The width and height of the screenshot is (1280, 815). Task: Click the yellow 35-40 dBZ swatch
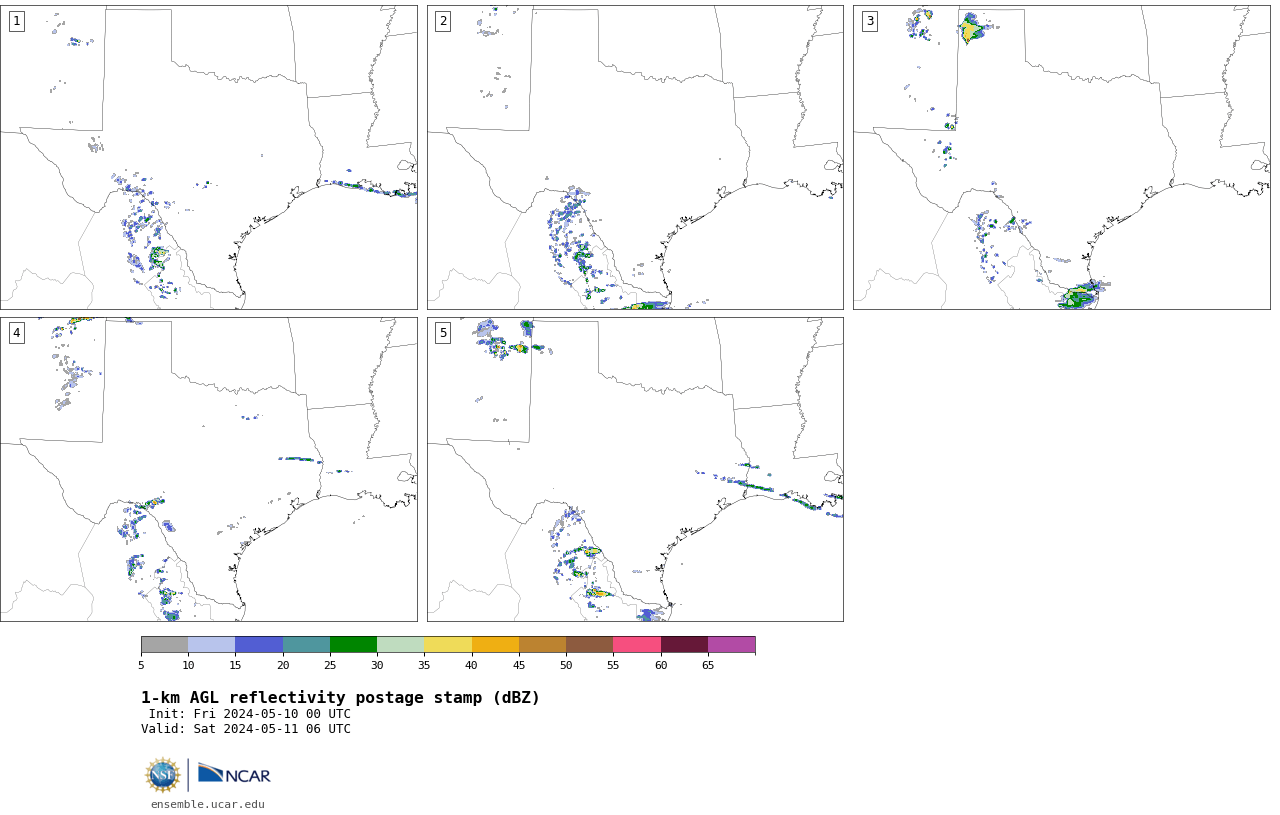coord(448,644)
